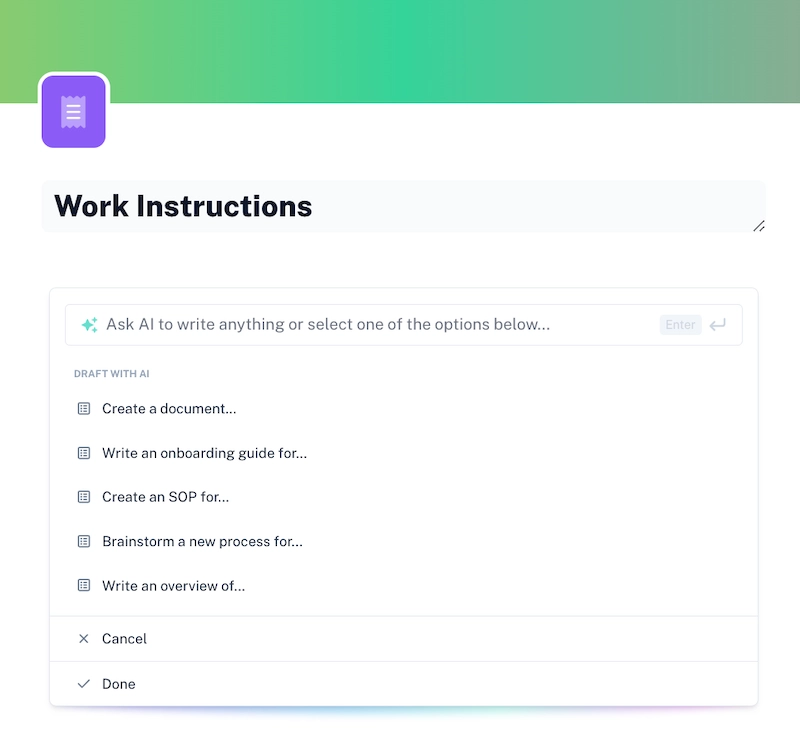Viewport: 800px width, 750px height.
Task: Click the document icon beside "Brainstorm a new process"
Action: pos(83,541)
